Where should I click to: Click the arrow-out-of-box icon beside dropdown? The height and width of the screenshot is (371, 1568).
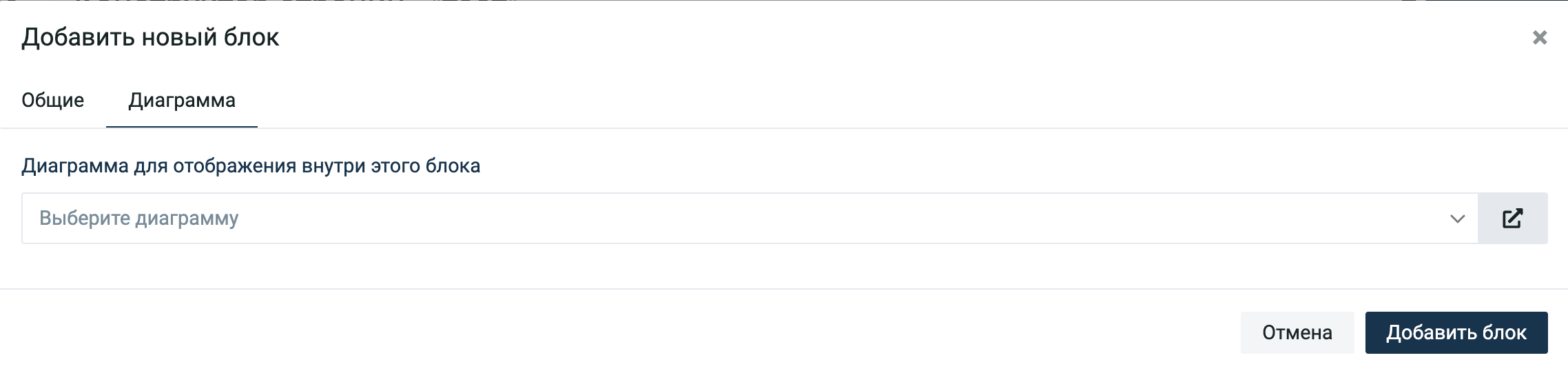1512,219
